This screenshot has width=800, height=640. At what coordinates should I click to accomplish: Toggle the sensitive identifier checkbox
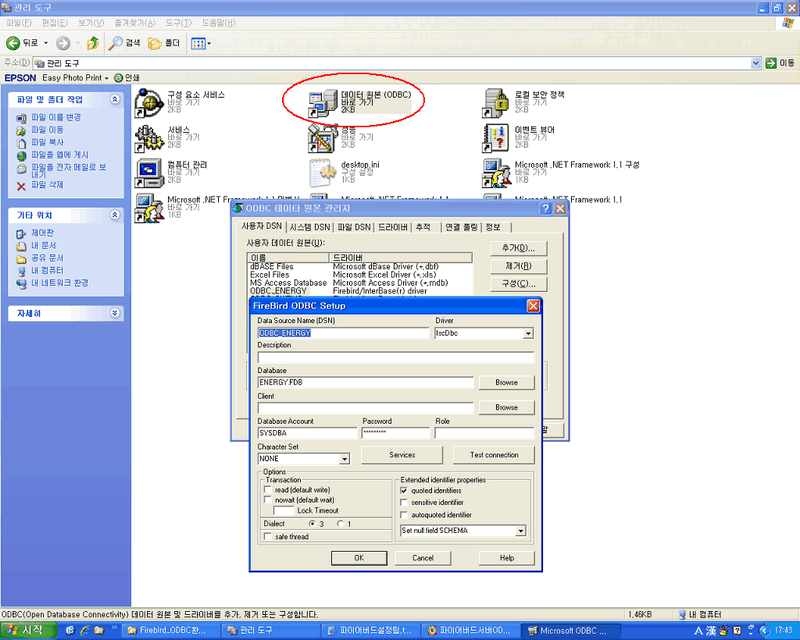[x=404, y=502]
